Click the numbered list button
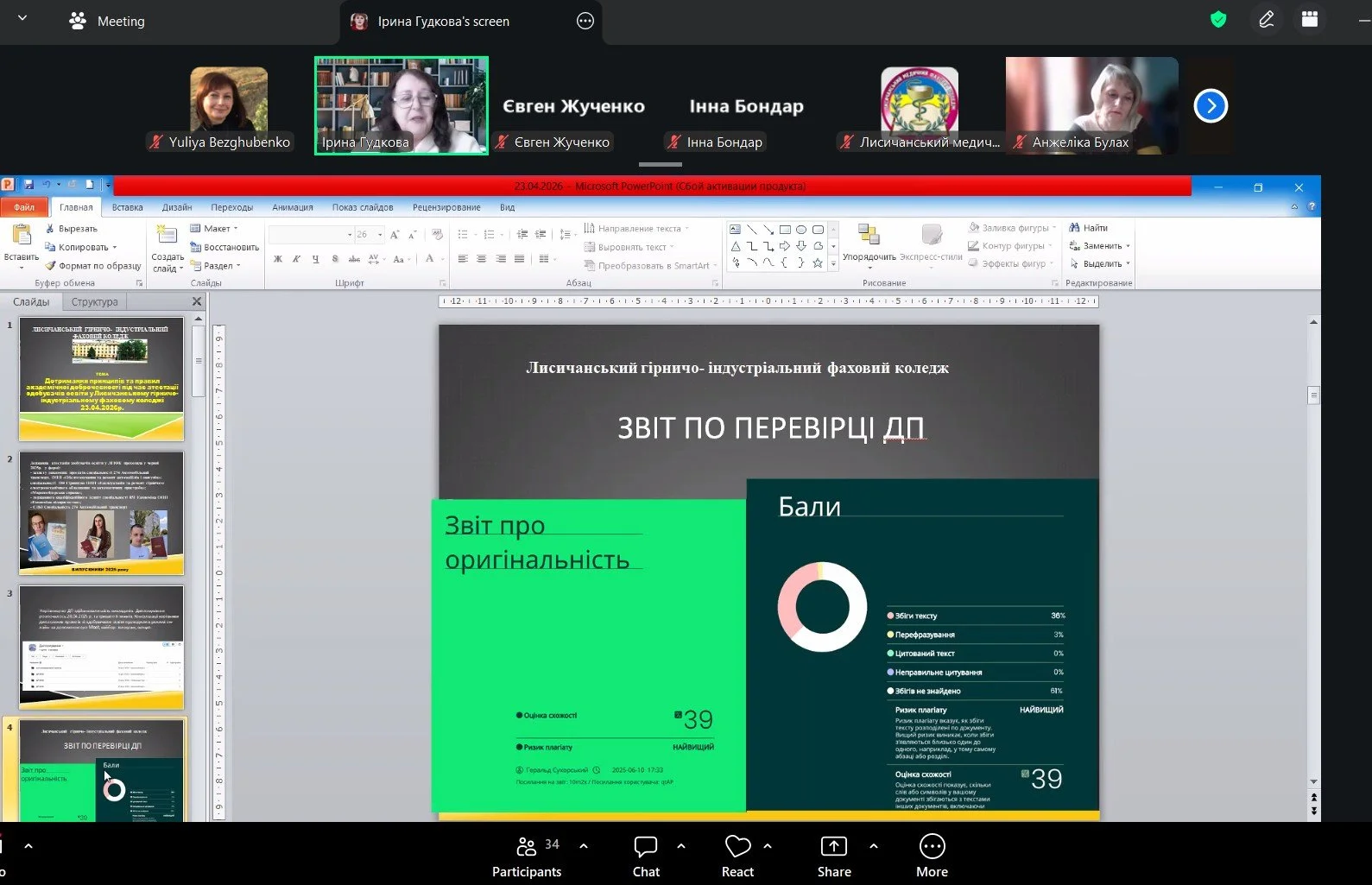Viewport: 1372px width, 885px height. click(x=490, y=234)
